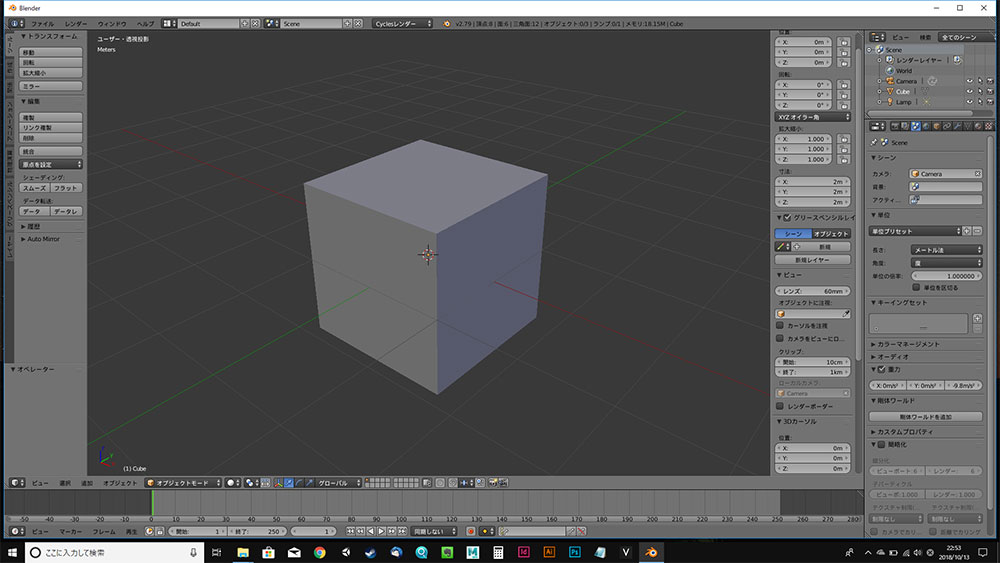Open the set origin dropdown
The height and width of the screenshot is (563, 1000).
51,164
